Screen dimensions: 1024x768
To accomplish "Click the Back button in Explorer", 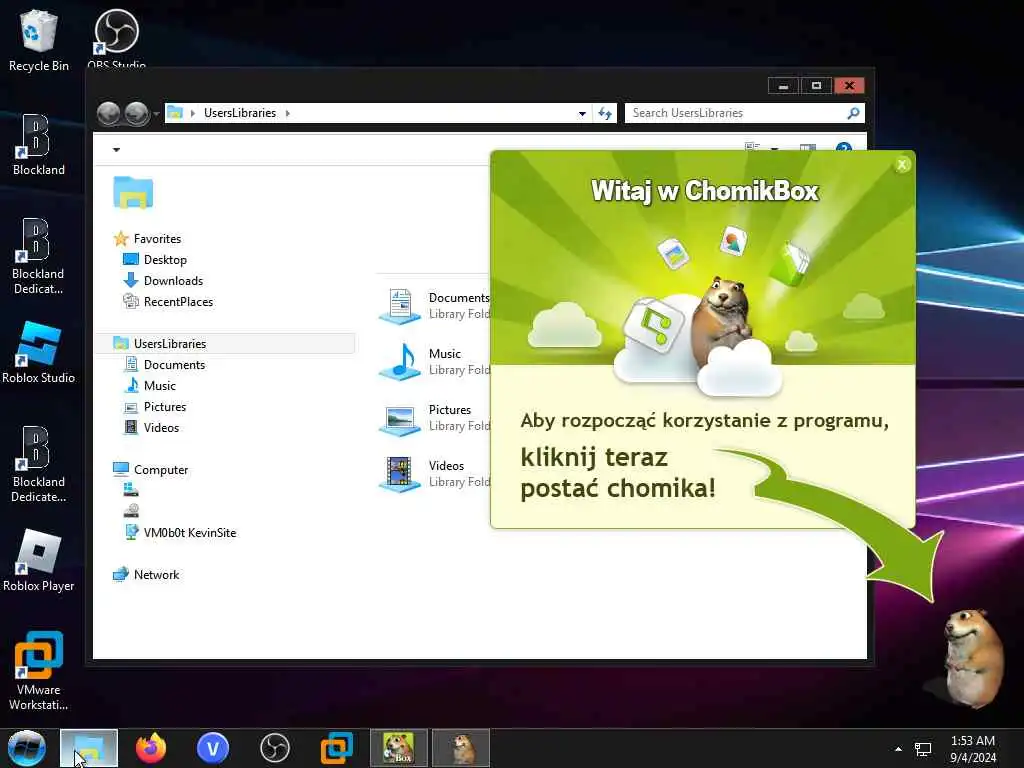I will pos(108,114).
